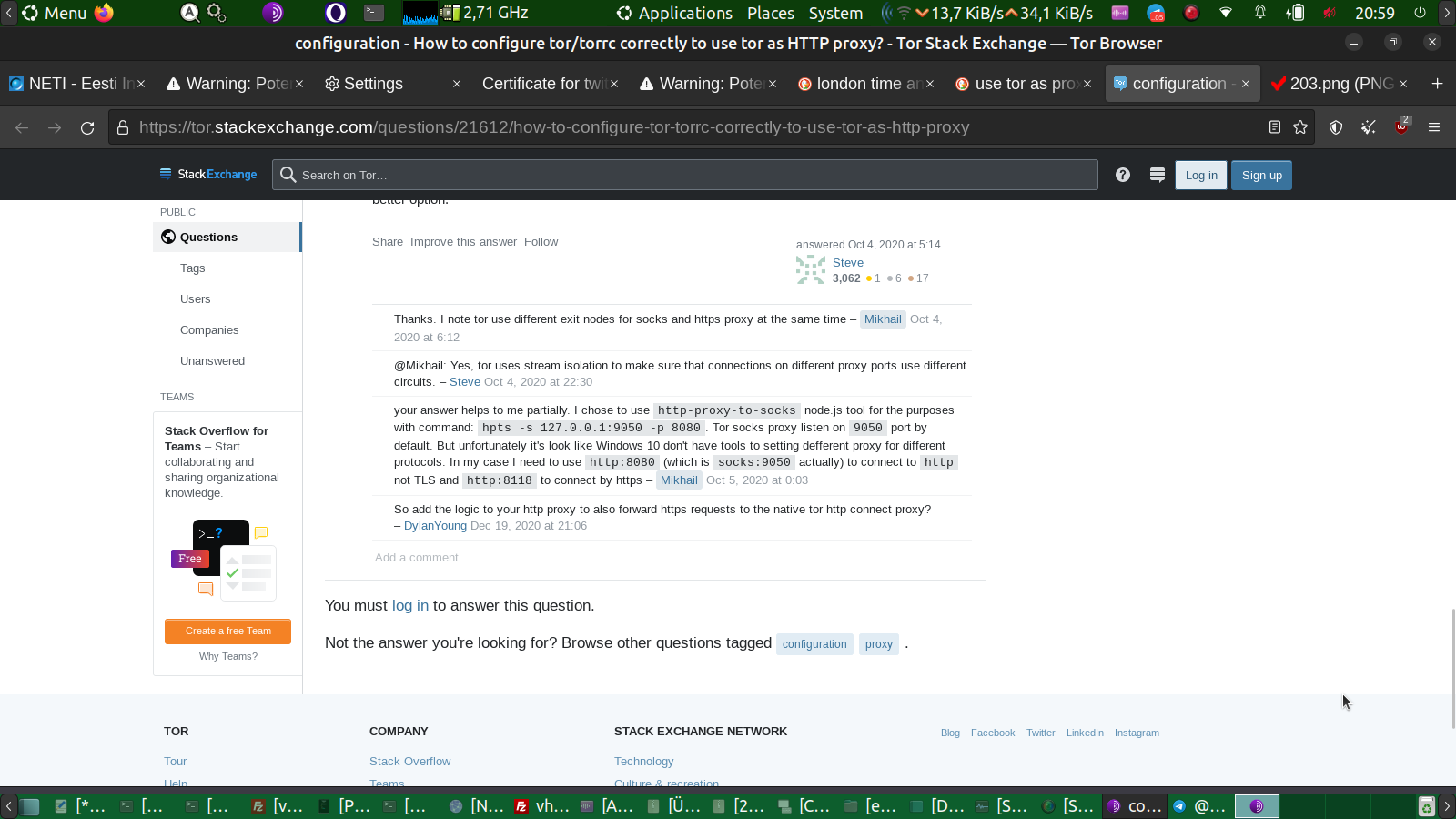This screenshot has width=1456, height=819.
Task: Open Companies in the left sidebar
Action: 209,330
